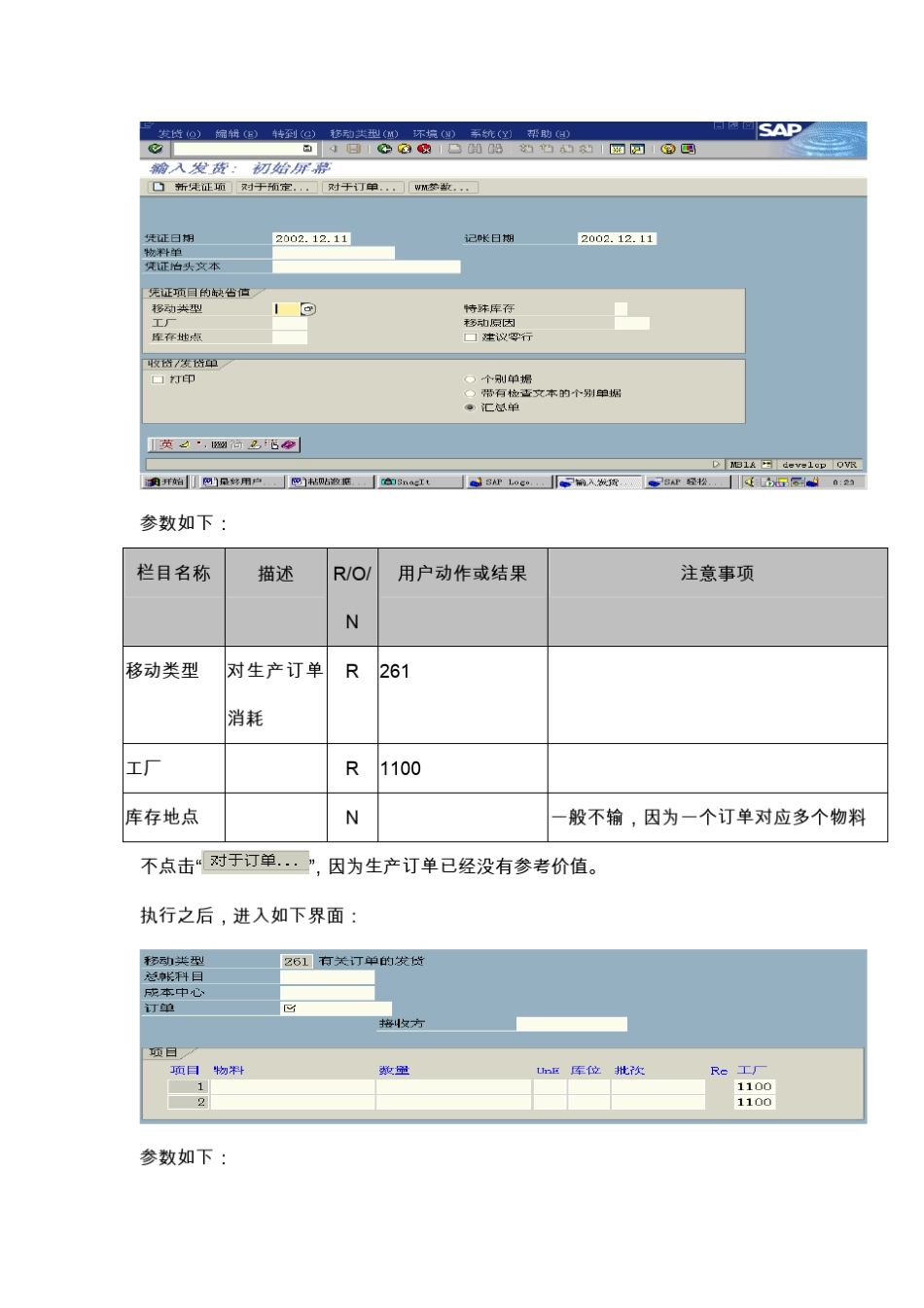Switch to 输入发货 taskbar window
The width and height of the screenshot is (924, 1308).
point(597,481)
